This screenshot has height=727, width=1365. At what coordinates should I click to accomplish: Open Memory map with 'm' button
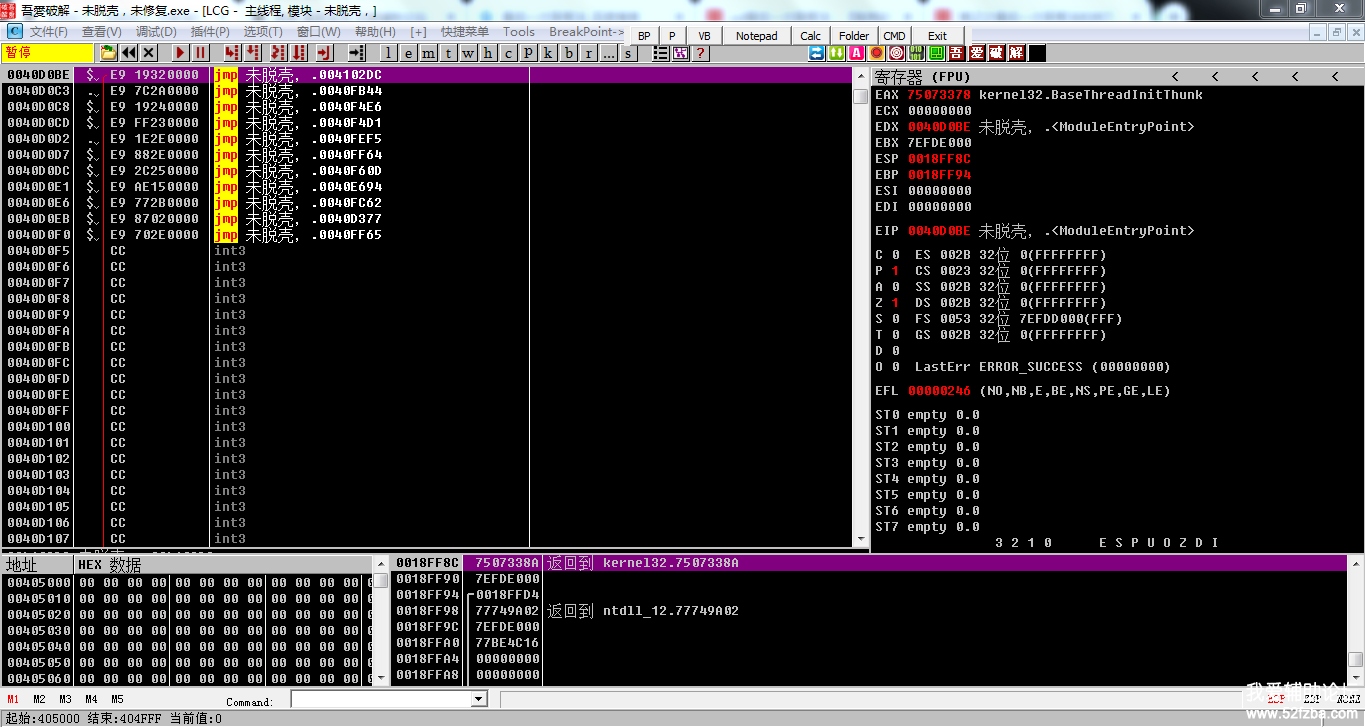tap(428, 53)
